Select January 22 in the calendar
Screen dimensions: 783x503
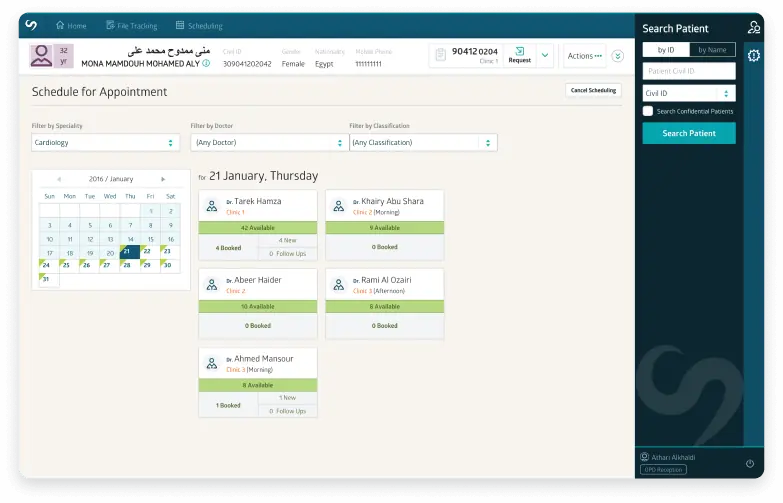[150, 252]
